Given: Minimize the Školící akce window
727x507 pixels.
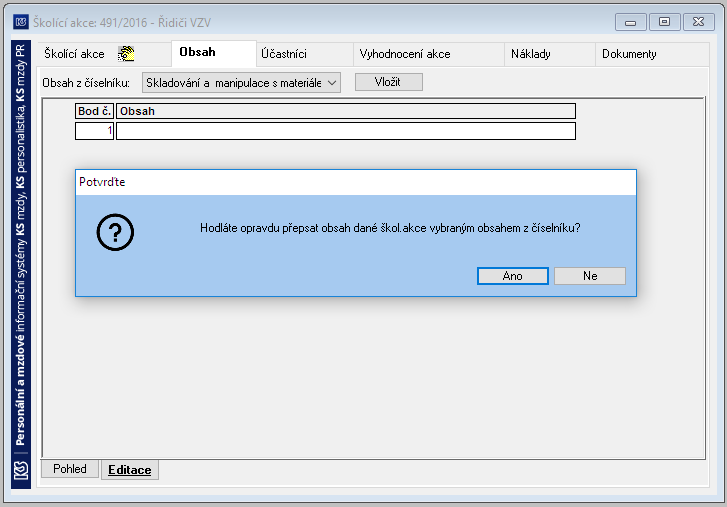Looking at the screenshot, I should 631,22.
